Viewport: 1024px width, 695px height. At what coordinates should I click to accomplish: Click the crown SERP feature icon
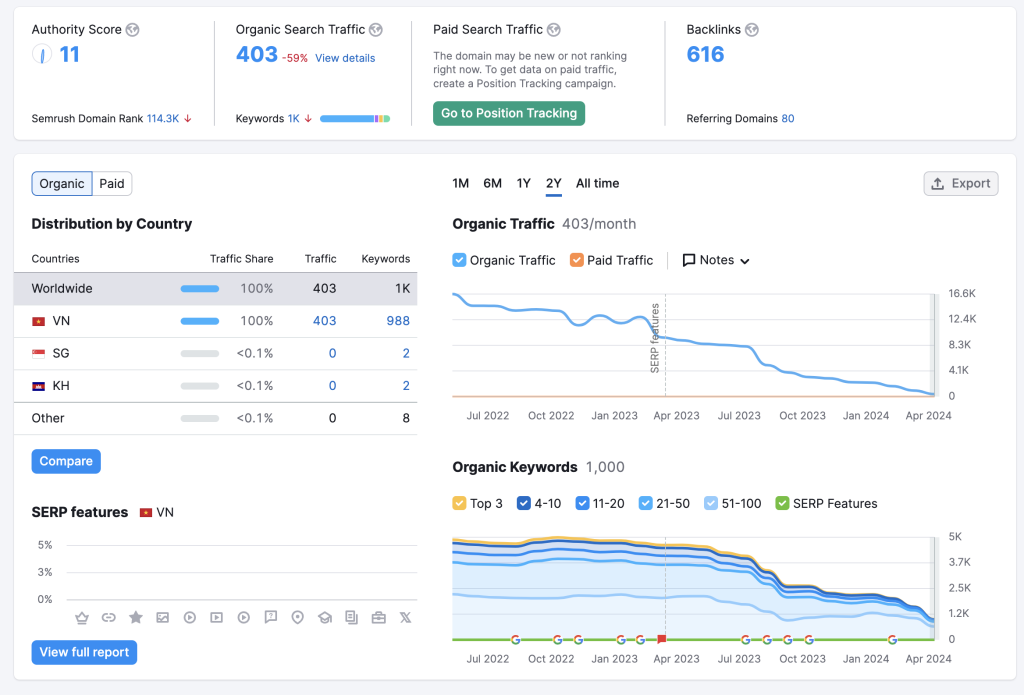tap(82, 618)
